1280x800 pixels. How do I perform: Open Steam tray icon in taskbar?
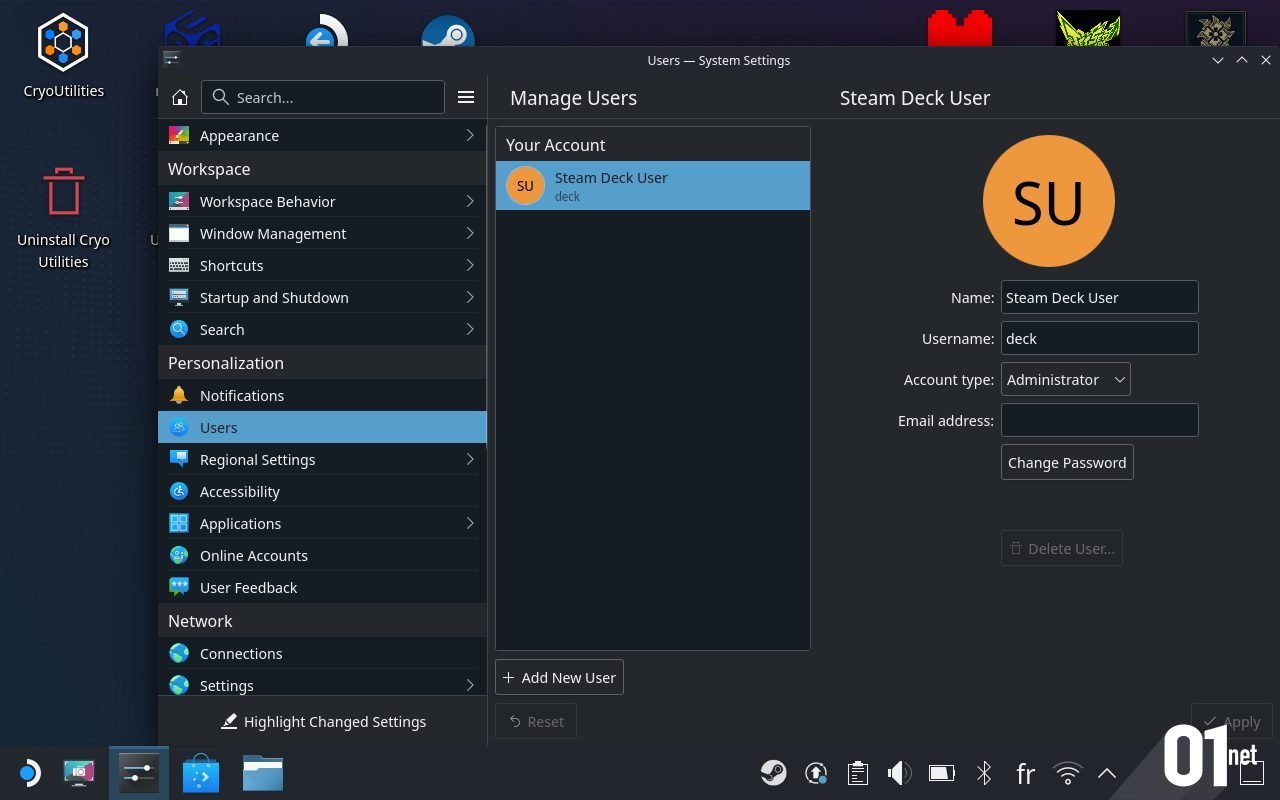pyautogui.click(x=773, y=773)
